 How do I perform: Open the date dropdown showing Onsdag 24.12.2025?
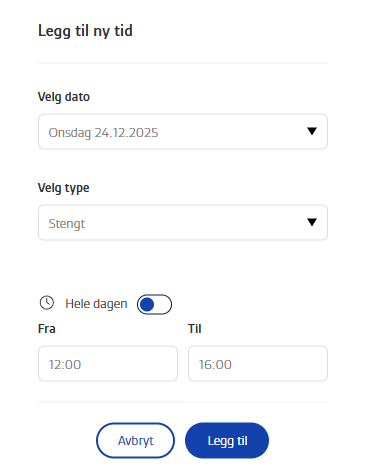(183, 132)
